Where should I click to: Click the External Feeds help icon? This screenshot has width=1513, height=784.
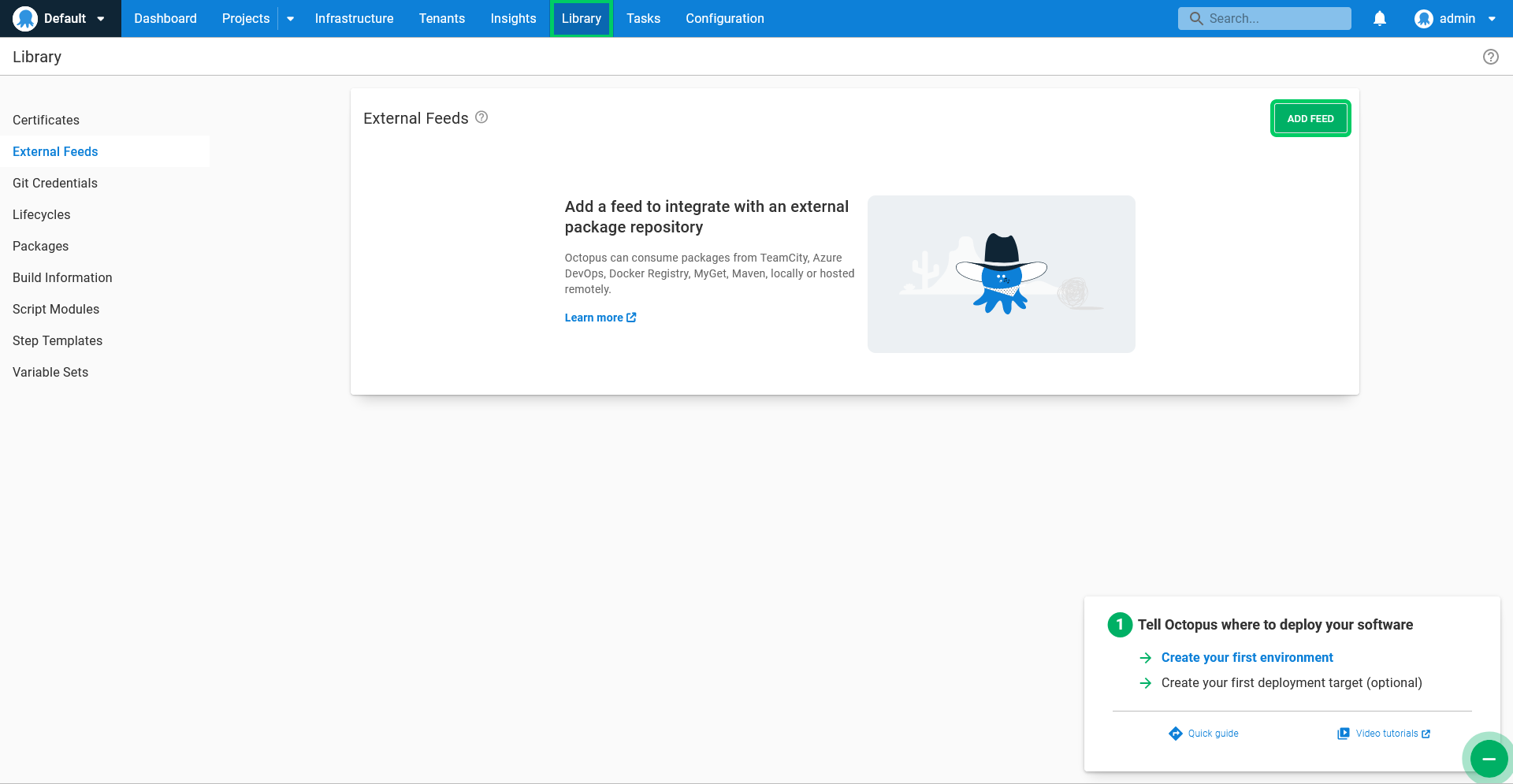click(481, 117)
